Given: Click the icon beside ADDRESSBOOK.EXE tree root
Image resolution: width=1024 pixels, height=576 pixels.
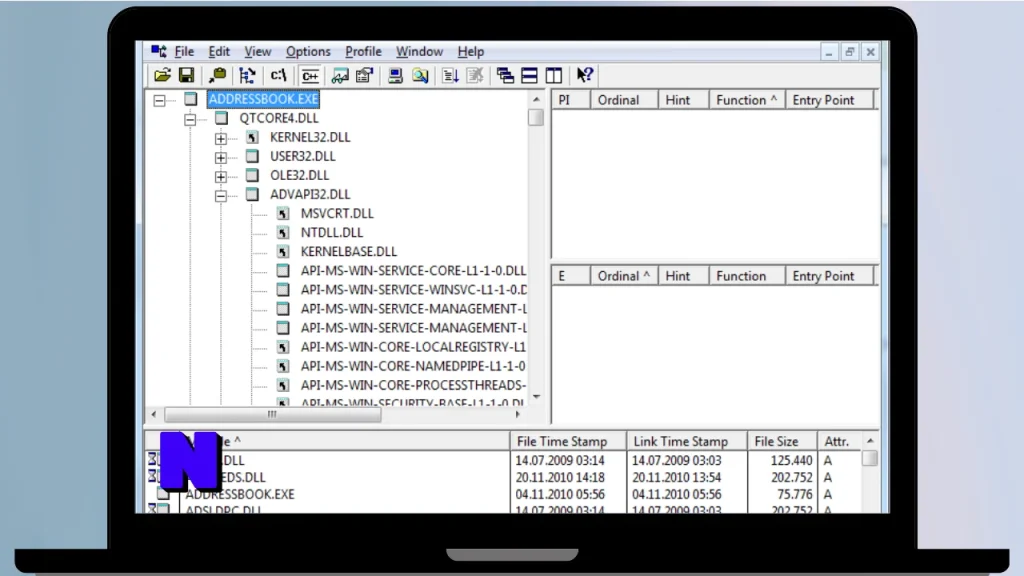Looking at the screenshot, I should [x=191, y=99].
